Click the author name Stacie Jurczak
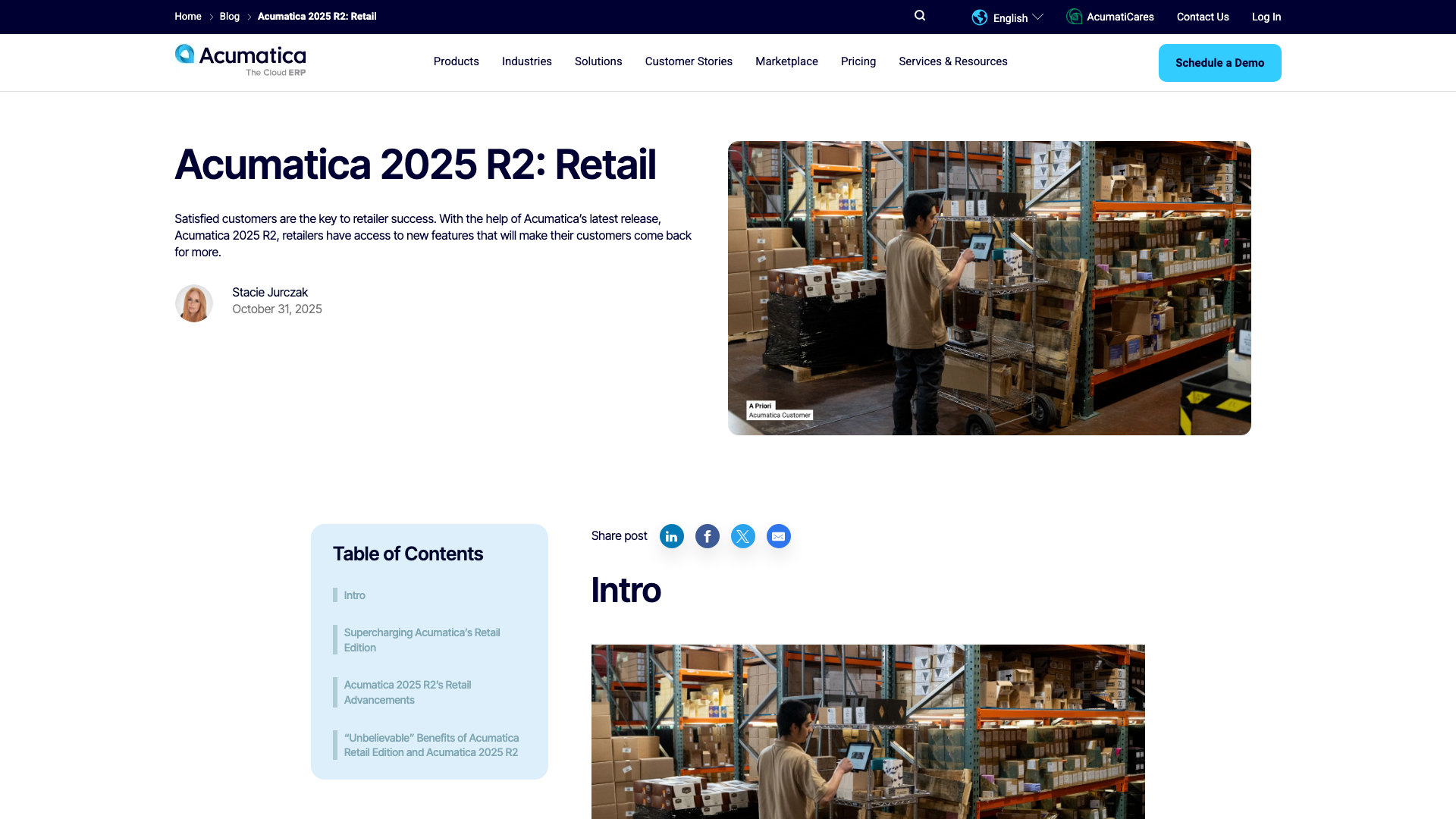Viewport: 1456px width, 819px height. 270,292
